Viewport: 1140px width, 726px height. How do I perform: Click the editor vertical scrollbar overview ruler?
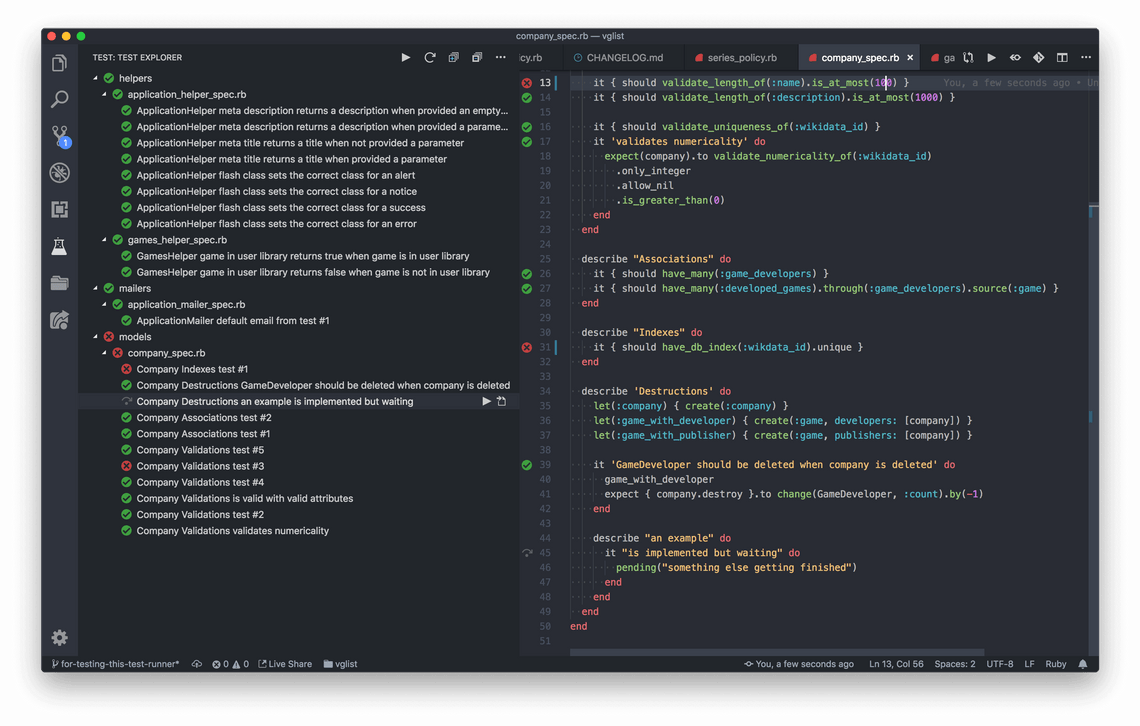1093,363
